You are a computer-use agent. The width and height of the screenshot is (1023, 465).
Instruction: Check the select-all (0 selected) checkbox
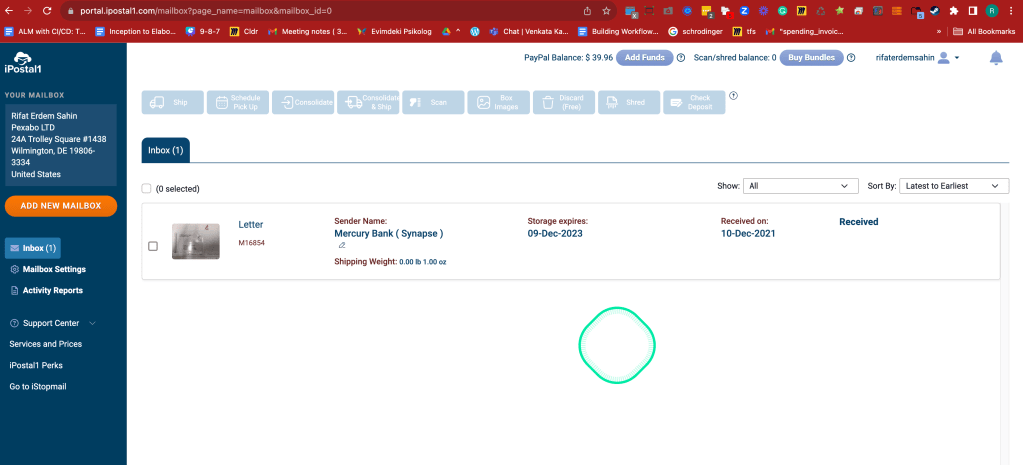click(x=146, y=188)
